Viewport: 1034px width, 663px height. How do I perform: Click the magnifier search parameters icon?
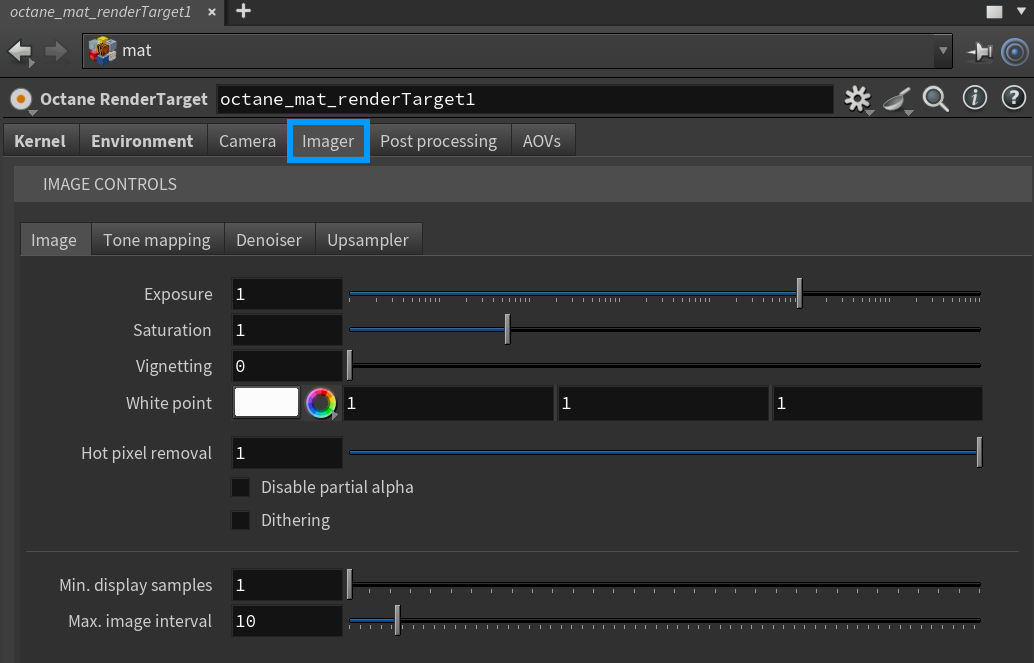coord(935,98)
